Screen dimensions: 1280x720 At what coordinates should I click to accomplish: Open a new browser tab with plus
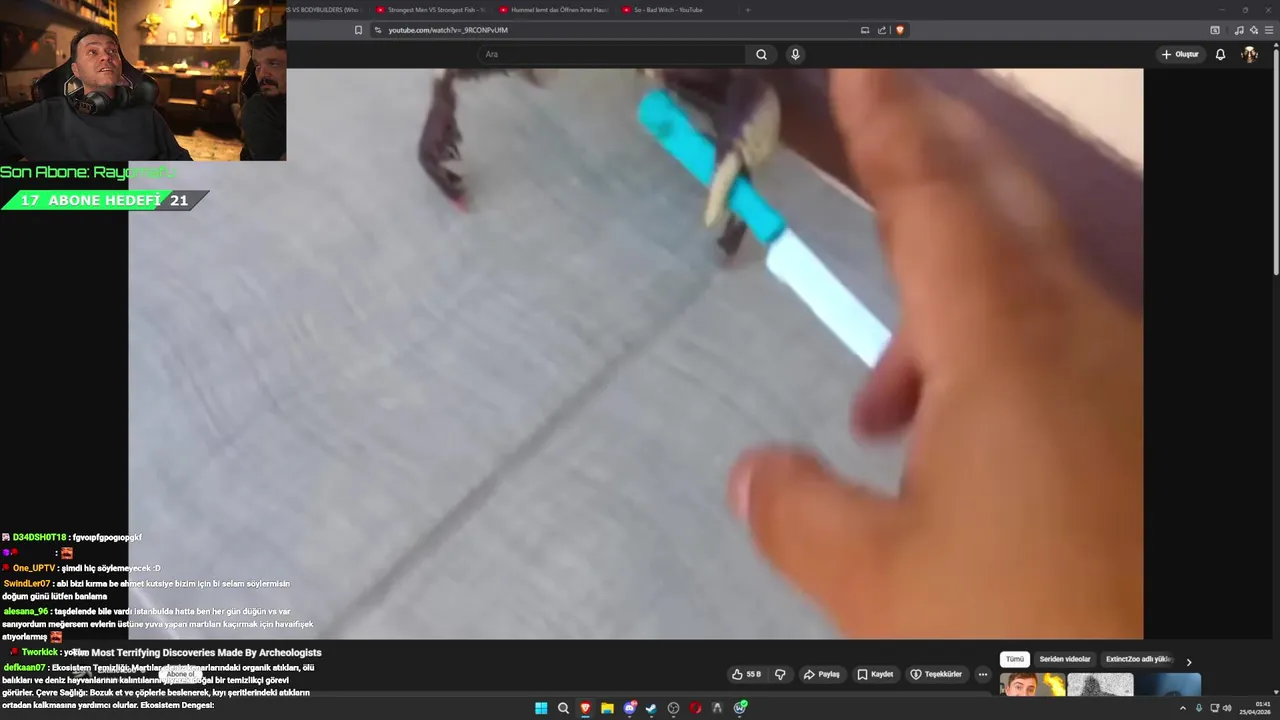pos(748,10)
